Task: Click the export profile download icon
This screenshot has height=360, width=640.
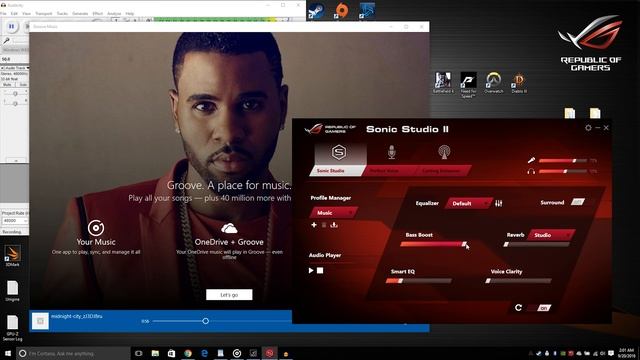Action: [334, 225]
